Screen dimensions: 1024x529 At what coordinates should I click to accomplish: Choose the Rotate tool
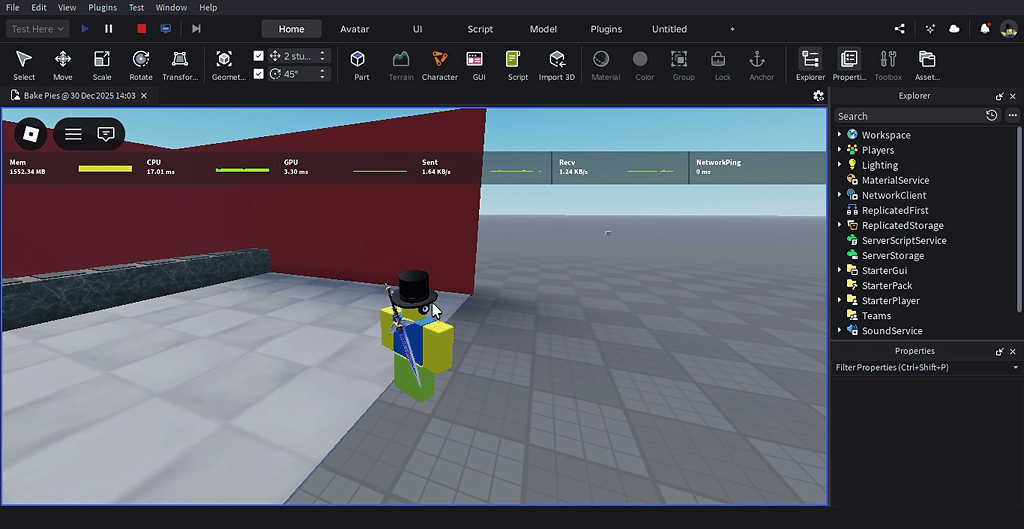[140, 65]
